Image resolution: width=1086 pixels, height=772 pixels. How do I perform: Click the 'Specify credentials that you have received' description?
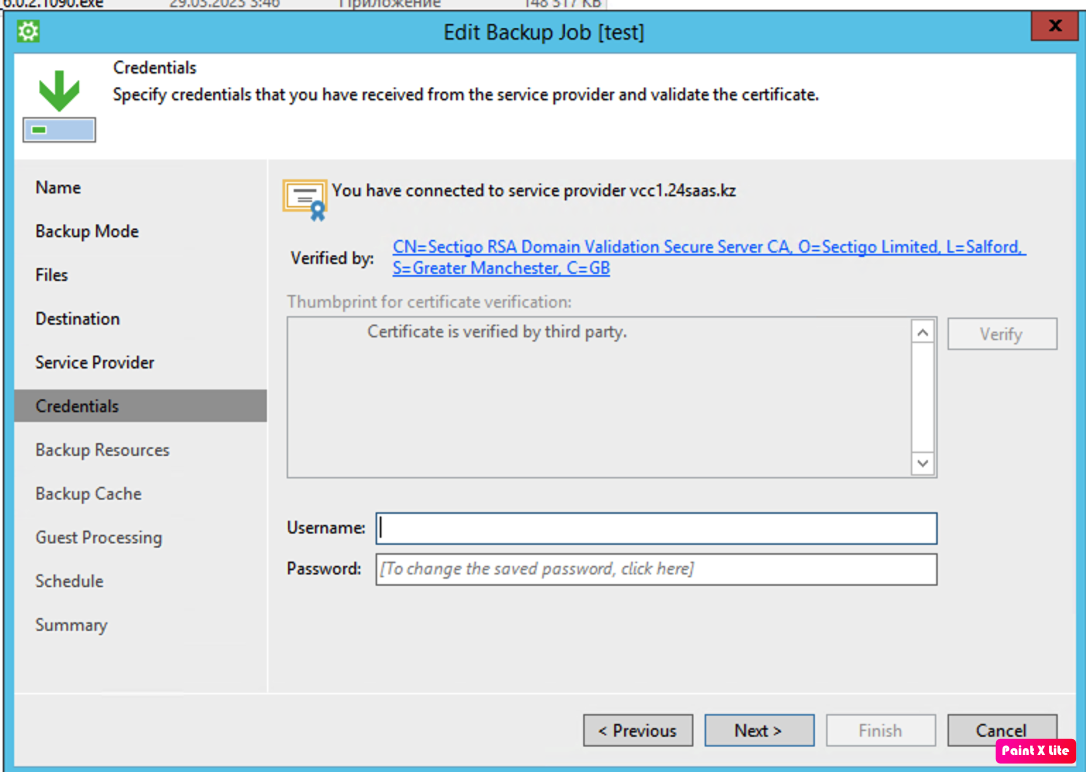[x=465, y=94]
